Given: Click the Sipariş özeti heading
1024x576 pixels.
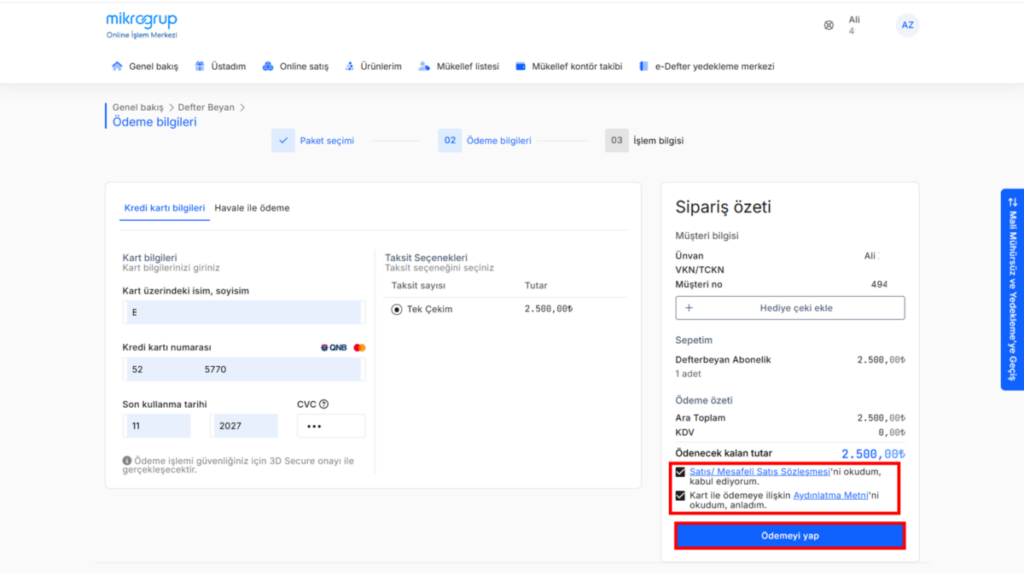Looking at the screenshot, I should tap(723, 207).
